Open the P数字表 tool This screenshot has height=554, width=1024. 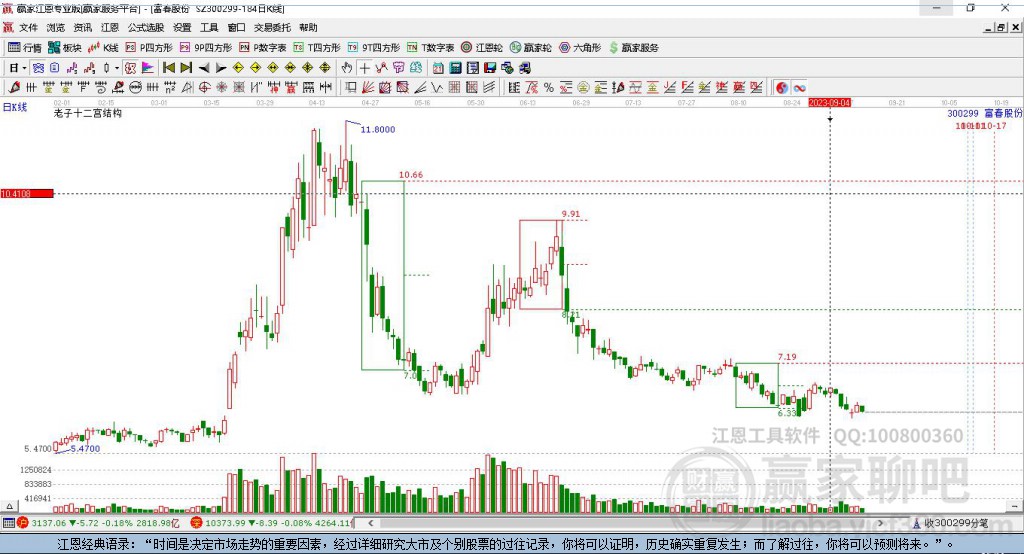pyautogui.click(x=263, y=48)
